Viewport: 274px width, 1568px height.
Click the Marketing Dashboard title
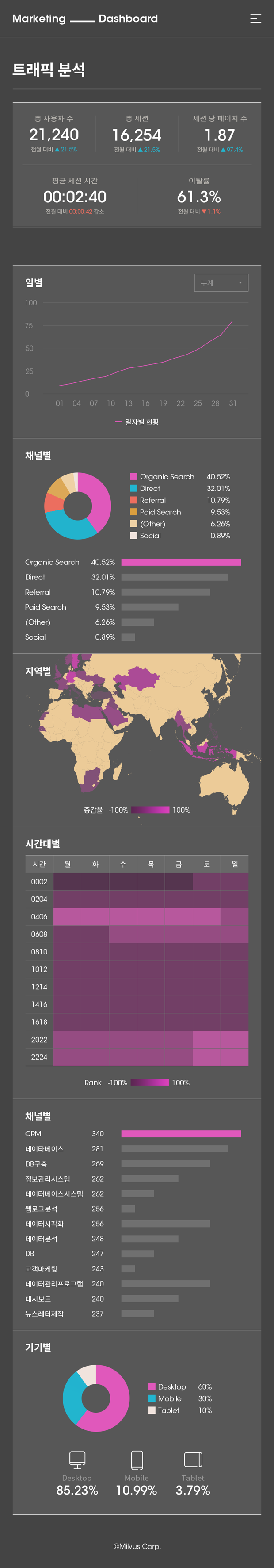click(x=85, y=19)
